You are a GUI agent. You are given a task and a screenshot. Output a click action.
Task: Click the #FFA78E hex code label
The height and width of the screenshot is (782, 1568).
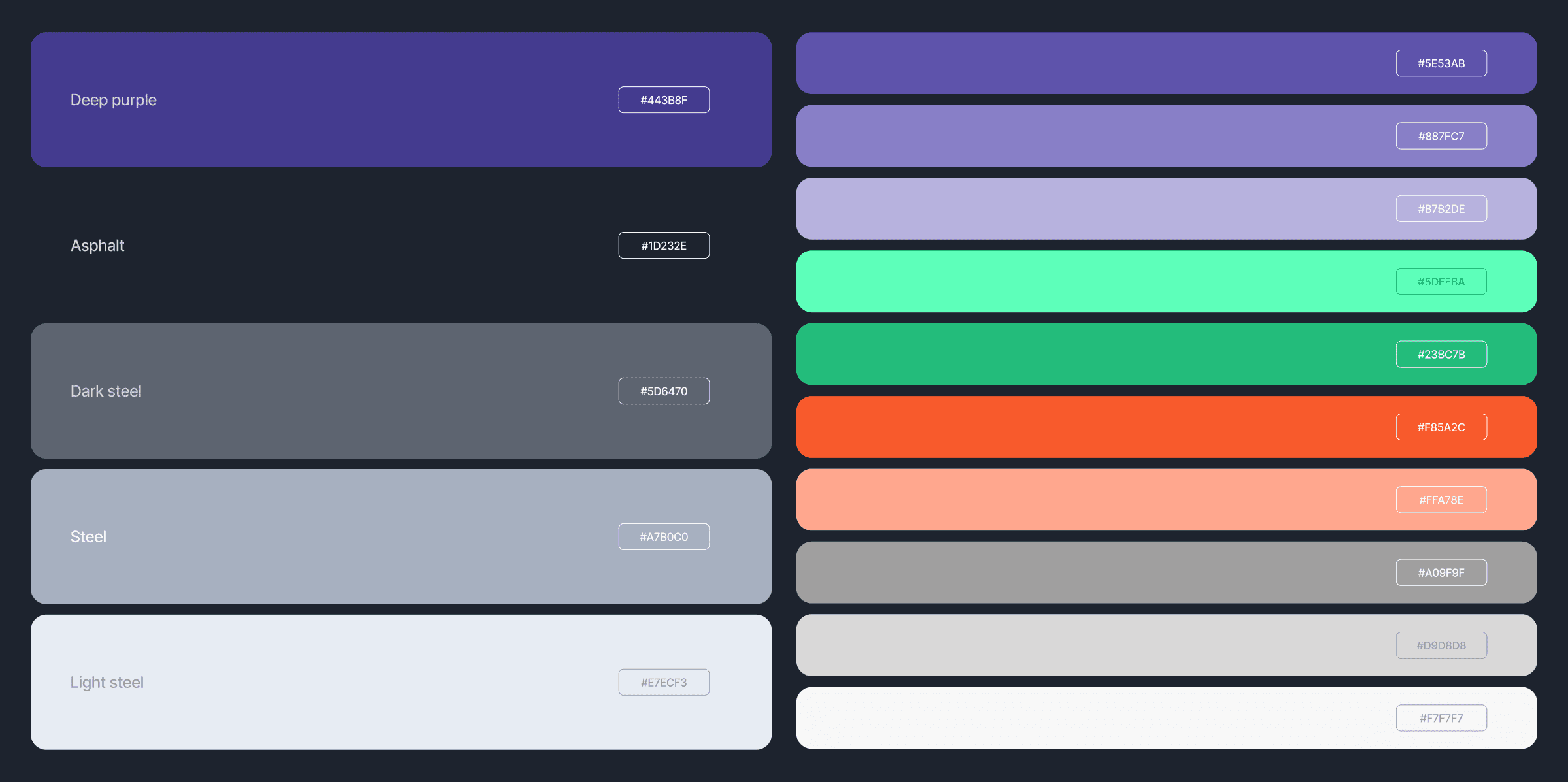click(x=1441, y=499)
